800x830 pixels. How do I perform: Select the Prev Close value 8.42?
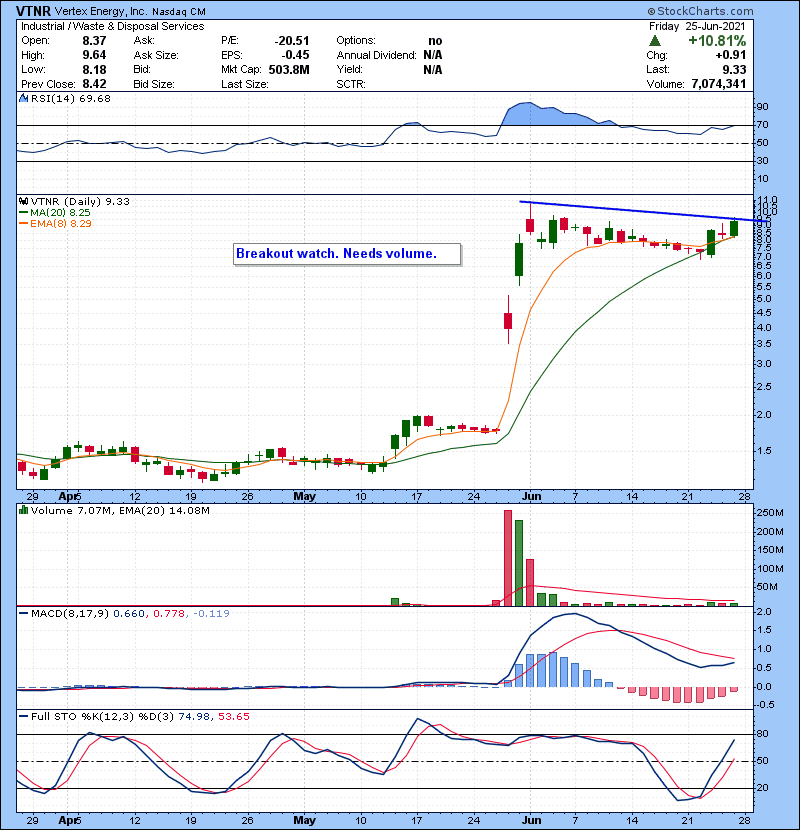click(94, 84)
